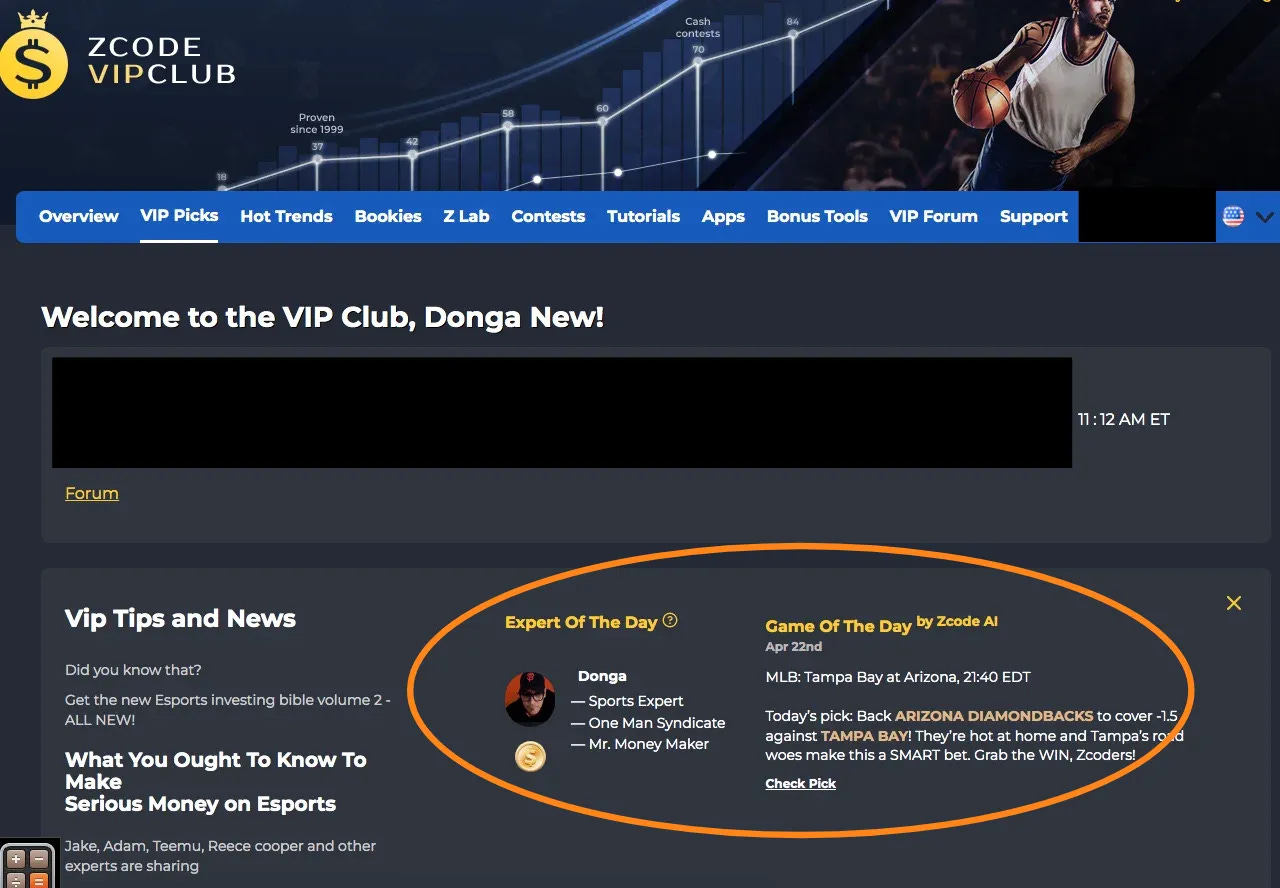Click the Game Of The Day heading

838,626
